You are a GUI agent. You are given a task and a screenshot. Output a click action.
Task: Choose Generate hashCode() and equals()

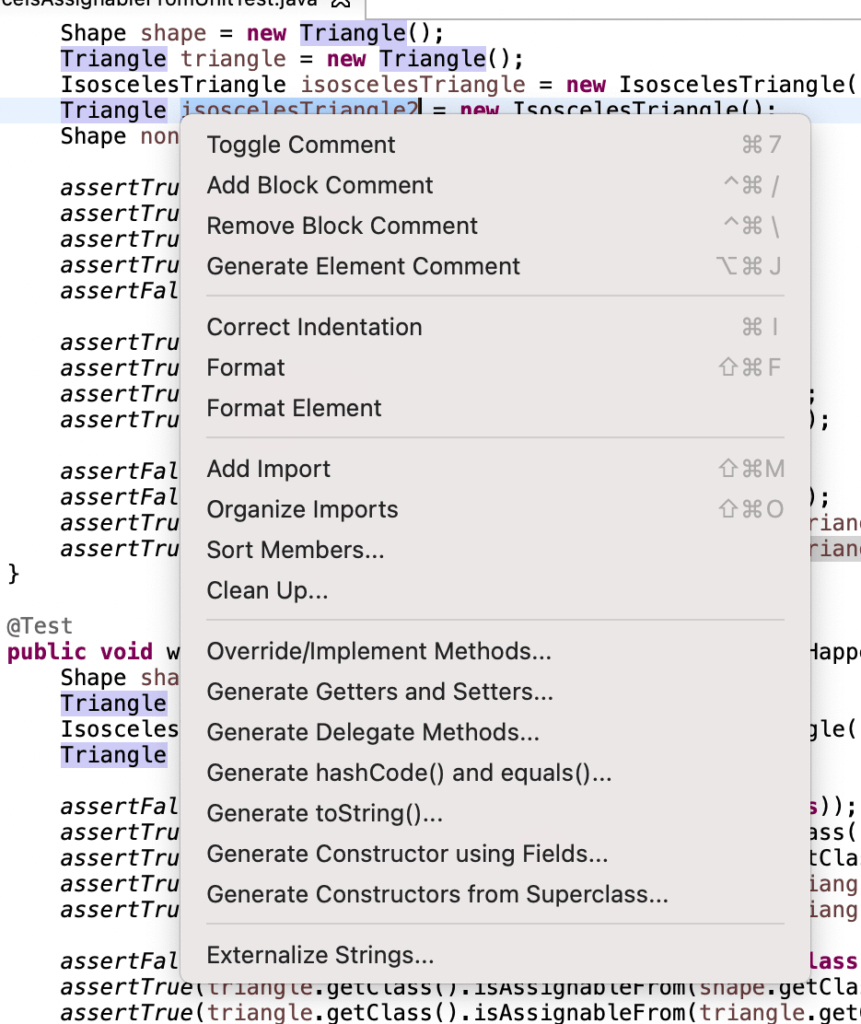click(410, 773)
